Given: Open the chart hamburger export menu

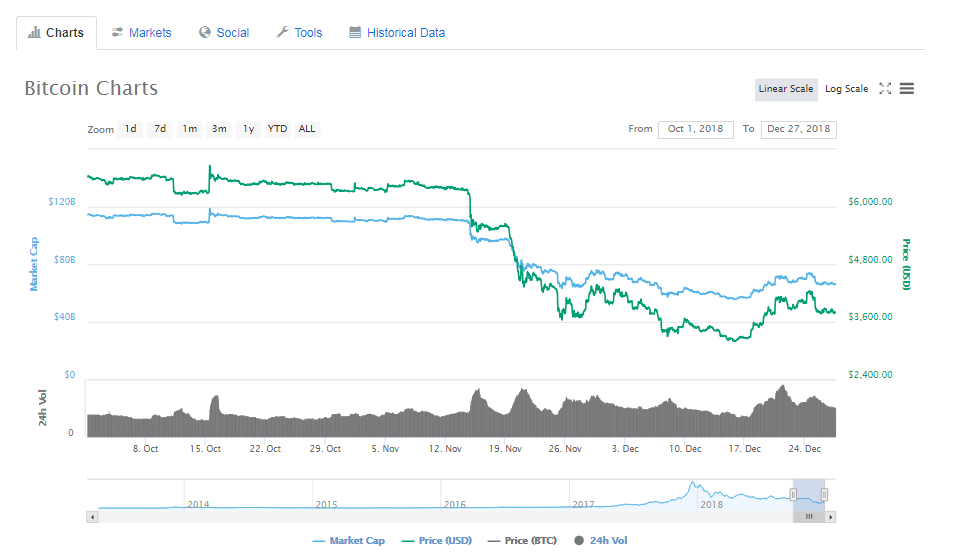Looking at the screenshot, I should 907,89.
